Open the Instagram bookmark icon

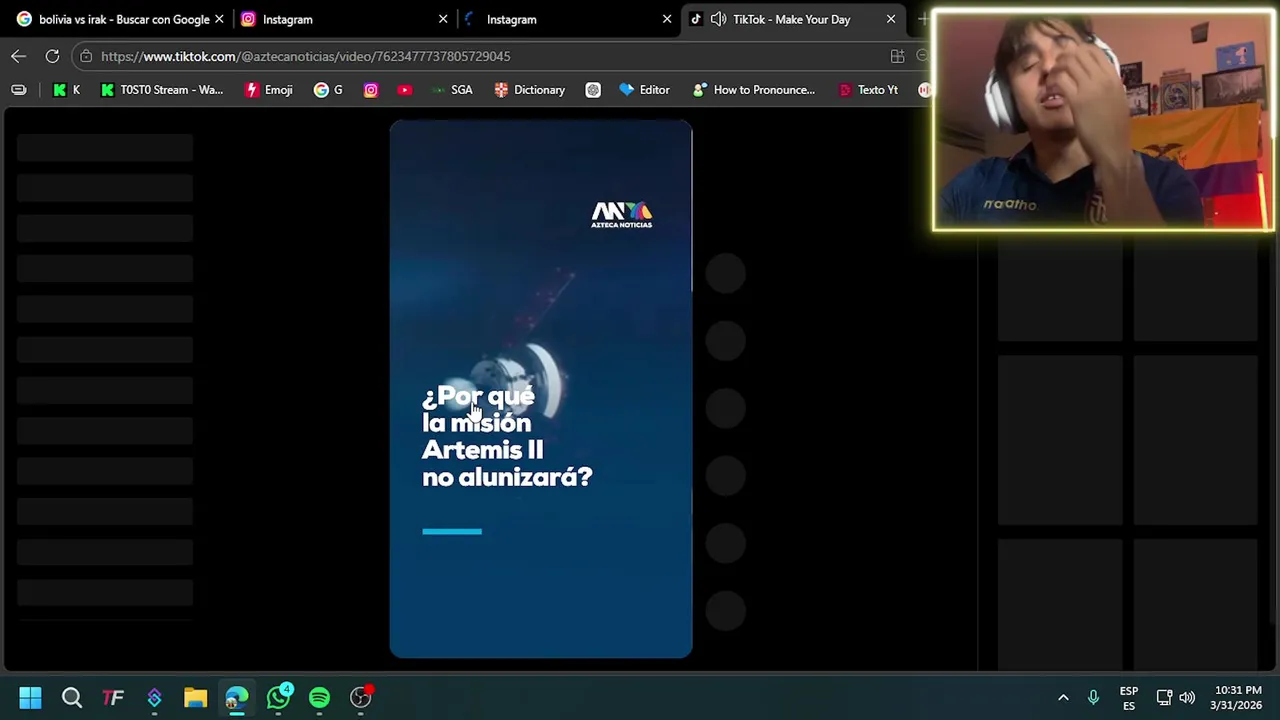tap(371, 90)
